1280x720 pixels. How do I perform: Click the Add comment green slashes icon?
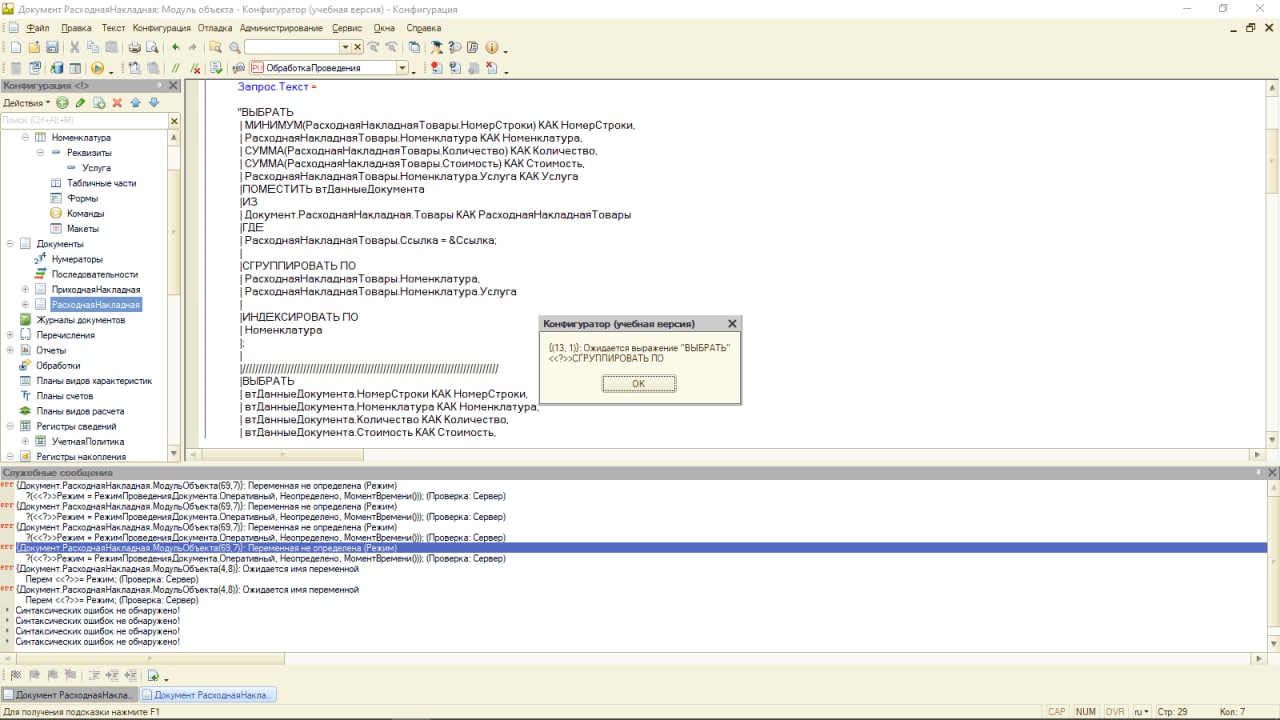(x=176, y=68)
